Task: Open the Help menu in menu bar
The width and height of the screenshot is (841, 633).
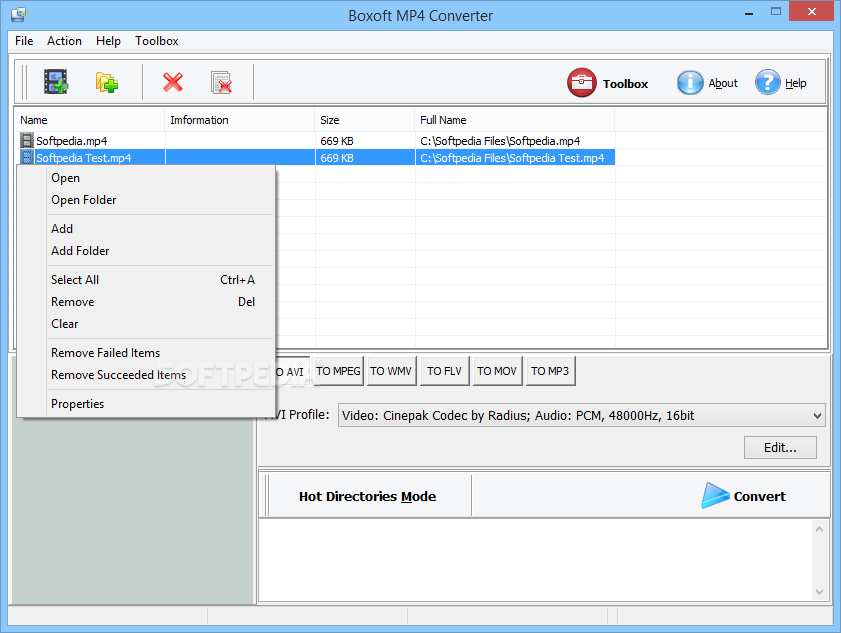Action: (x=108, y=41)
